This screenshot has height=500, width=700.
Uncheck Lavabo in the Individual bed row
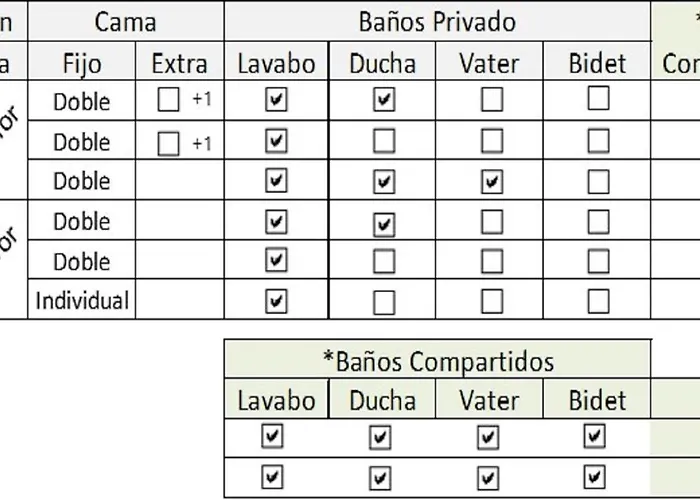[277, 301]
